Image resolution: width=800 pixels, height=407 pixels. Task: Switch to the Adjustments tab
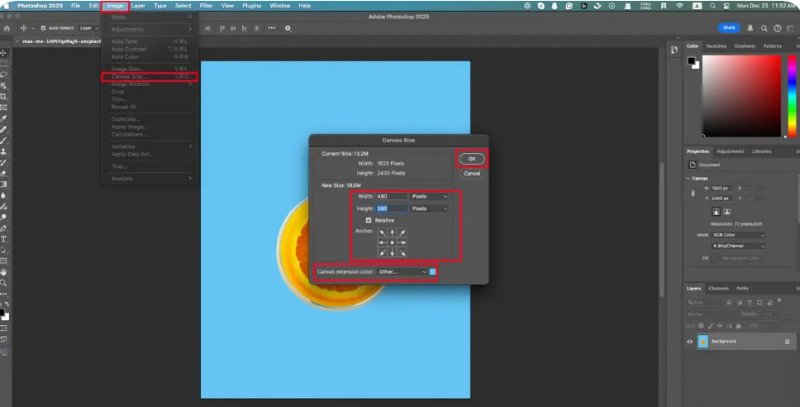pos(730,151)
